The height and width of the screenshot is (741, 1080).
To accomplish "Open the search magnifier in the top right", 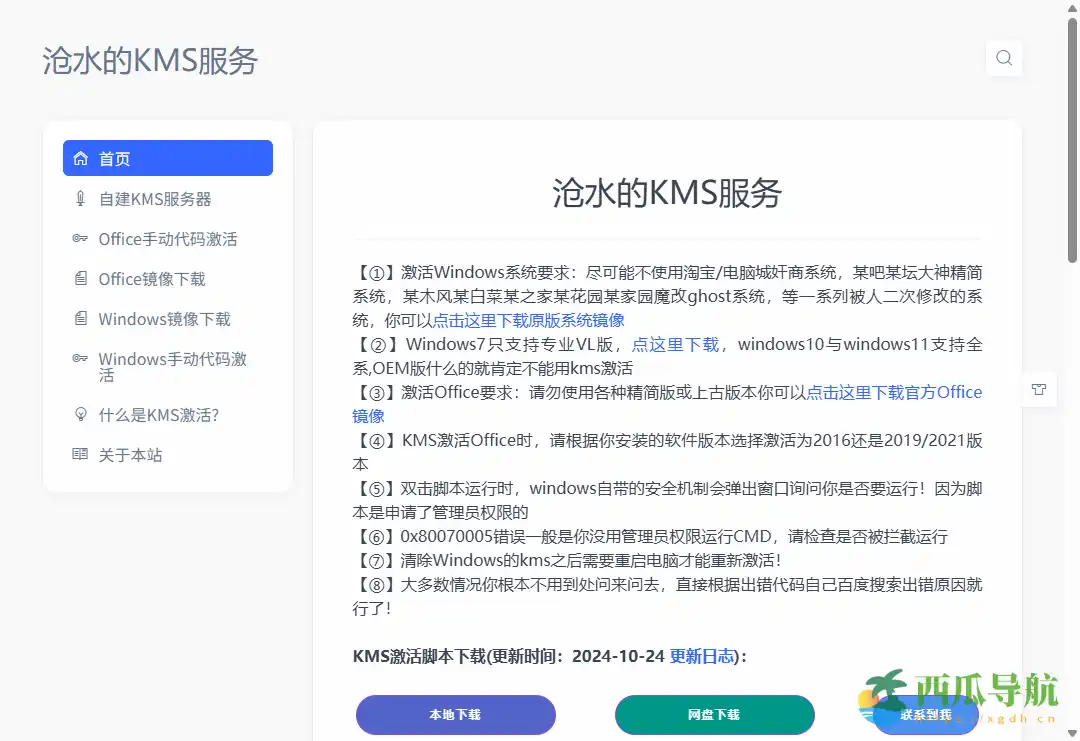I will [1004, 58].
